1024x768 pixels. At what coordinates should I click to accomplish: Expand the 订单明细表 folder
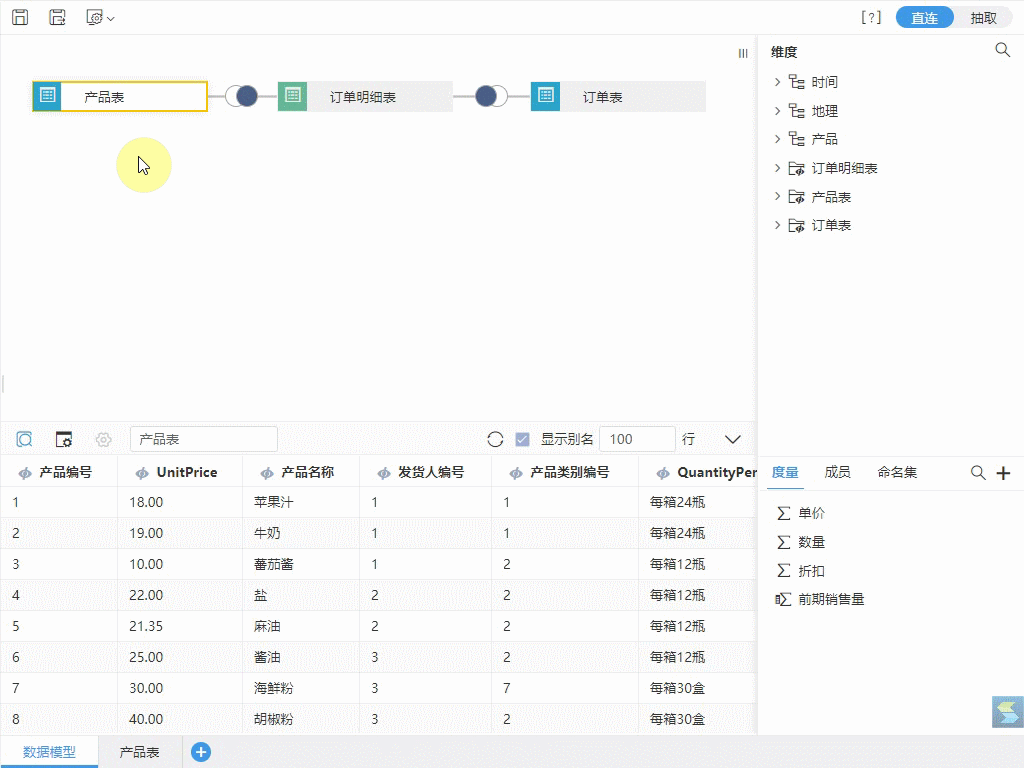(777, 168)
